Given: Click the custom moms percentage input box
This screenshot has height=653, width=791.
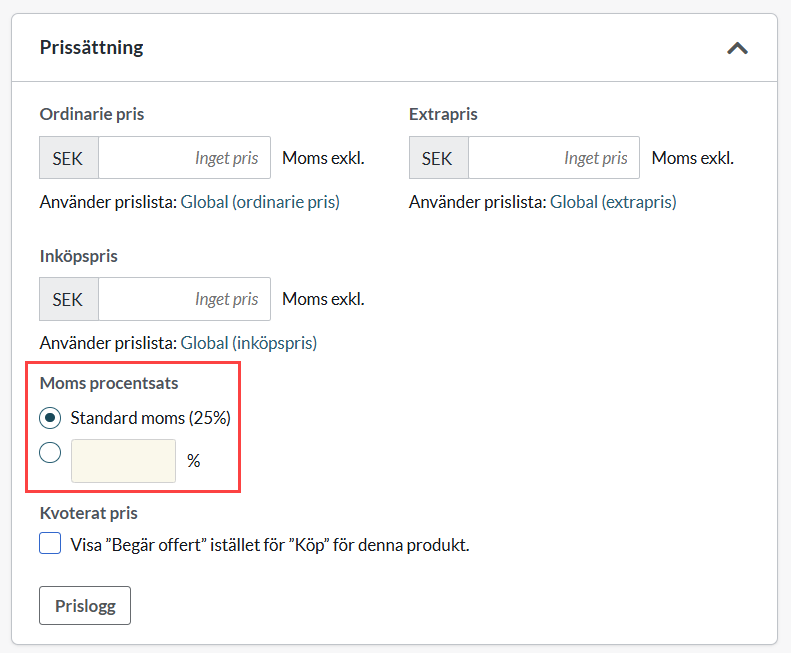Looking at the screenshot, I should [123, 461].
